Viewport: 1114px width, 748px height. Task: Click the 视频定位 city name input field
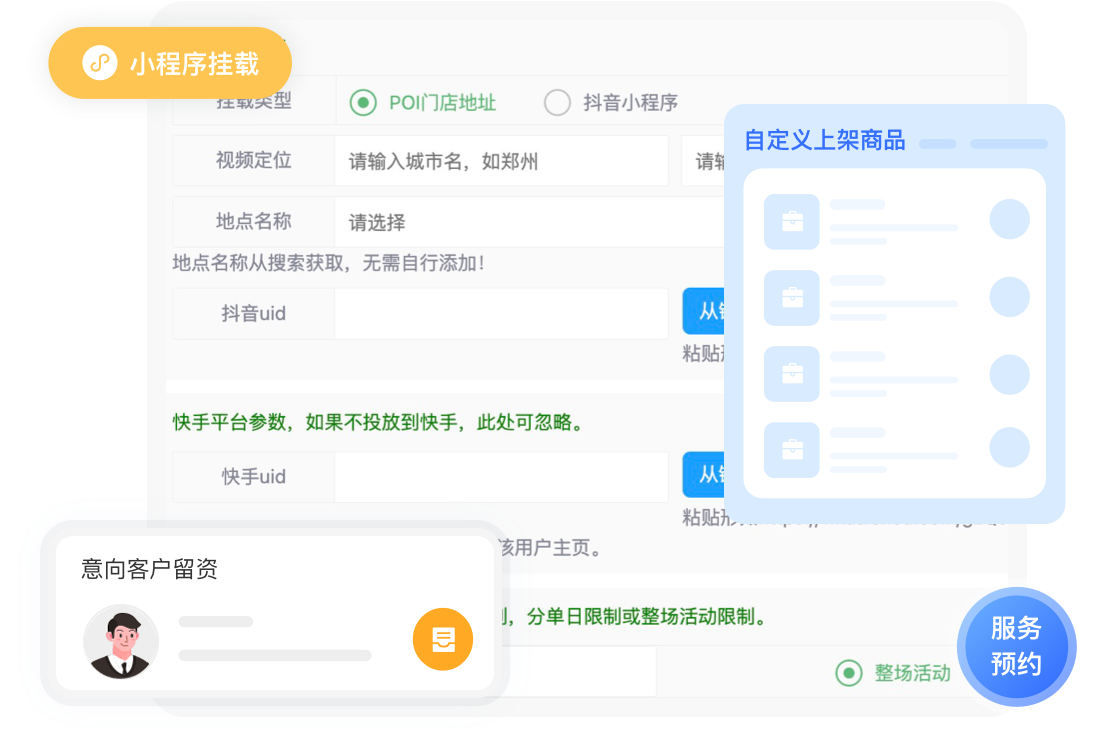501,161
